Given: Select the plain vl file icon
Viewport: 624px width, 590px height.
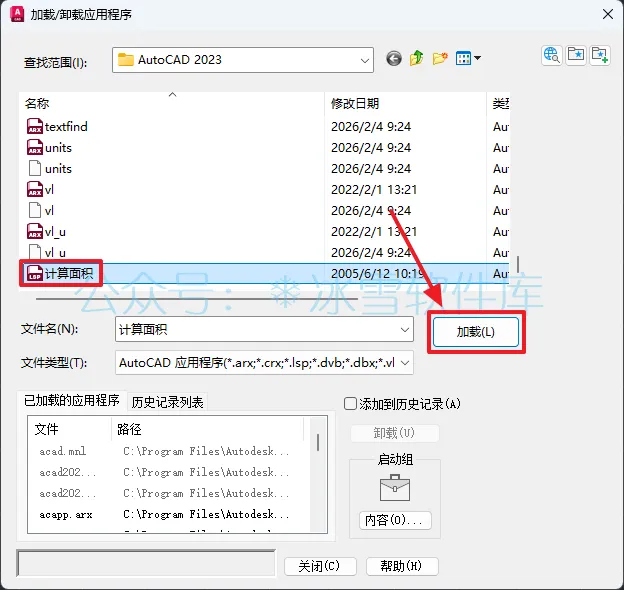Looking at the screenshot, I should (x=35, y=210).
